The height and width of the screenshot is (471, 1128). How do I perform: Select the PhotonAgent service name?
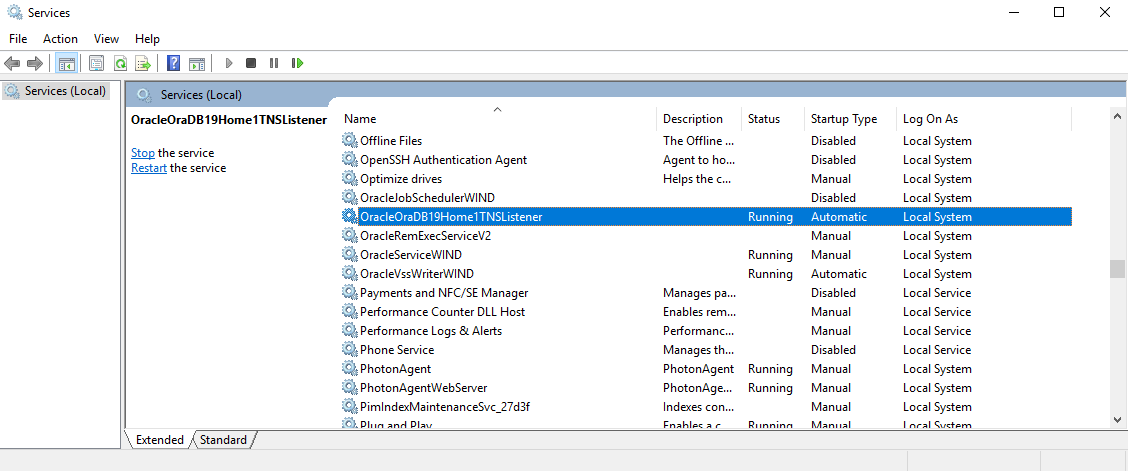click(396, 369)
